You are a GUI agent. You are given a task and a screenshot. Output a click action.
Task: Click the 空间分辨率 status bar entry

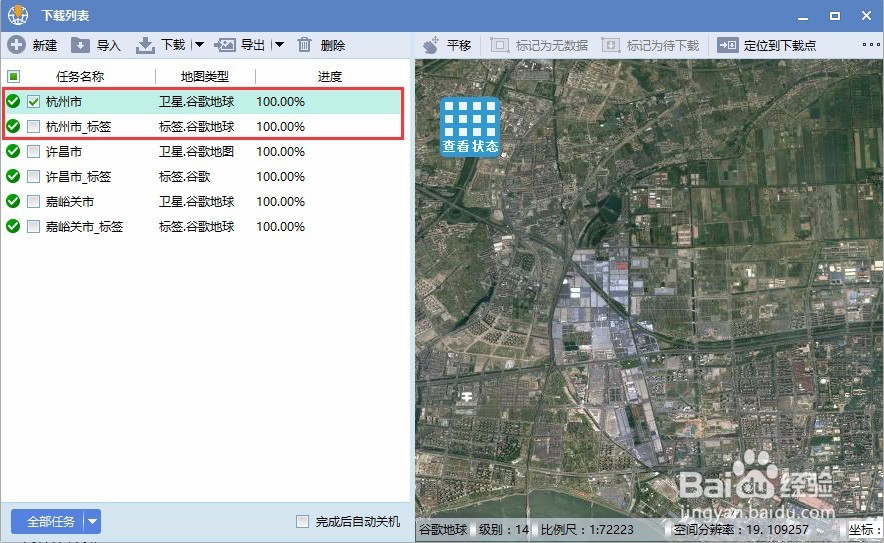coord(741,530)
